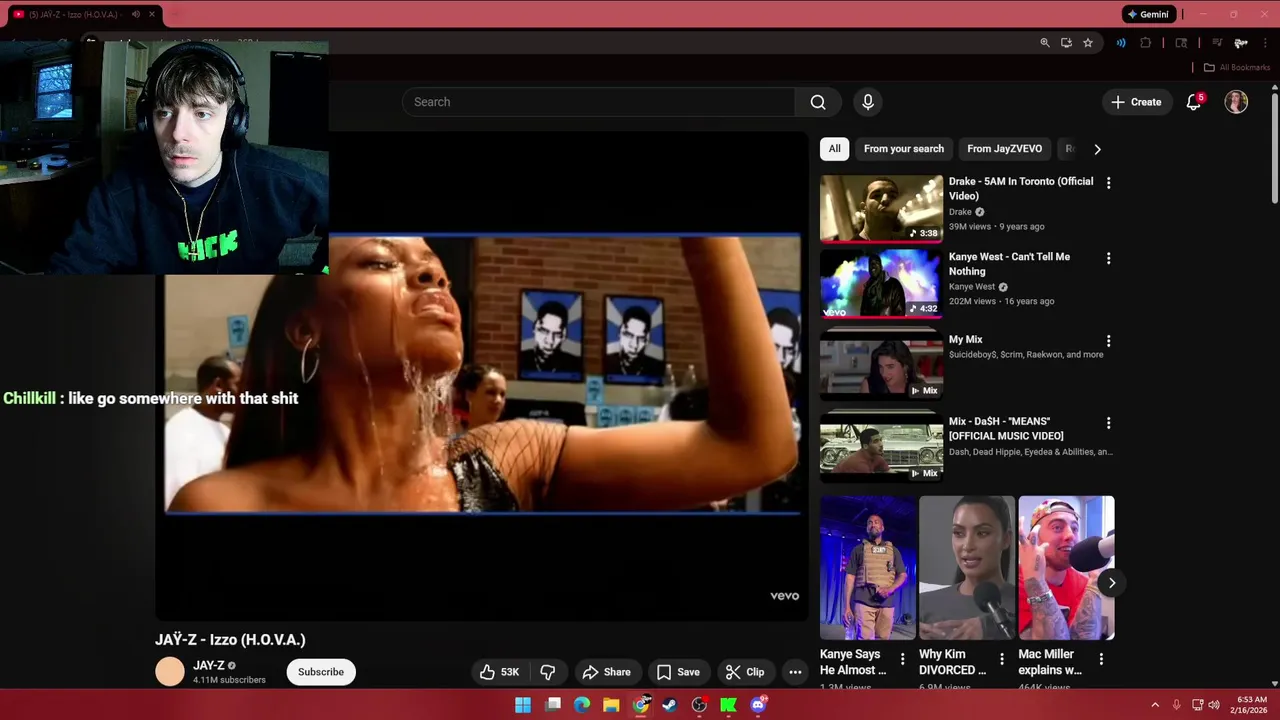1280x720 pixels.
Task: Install app icon in address bar
Action: (x=1066, y=43)
